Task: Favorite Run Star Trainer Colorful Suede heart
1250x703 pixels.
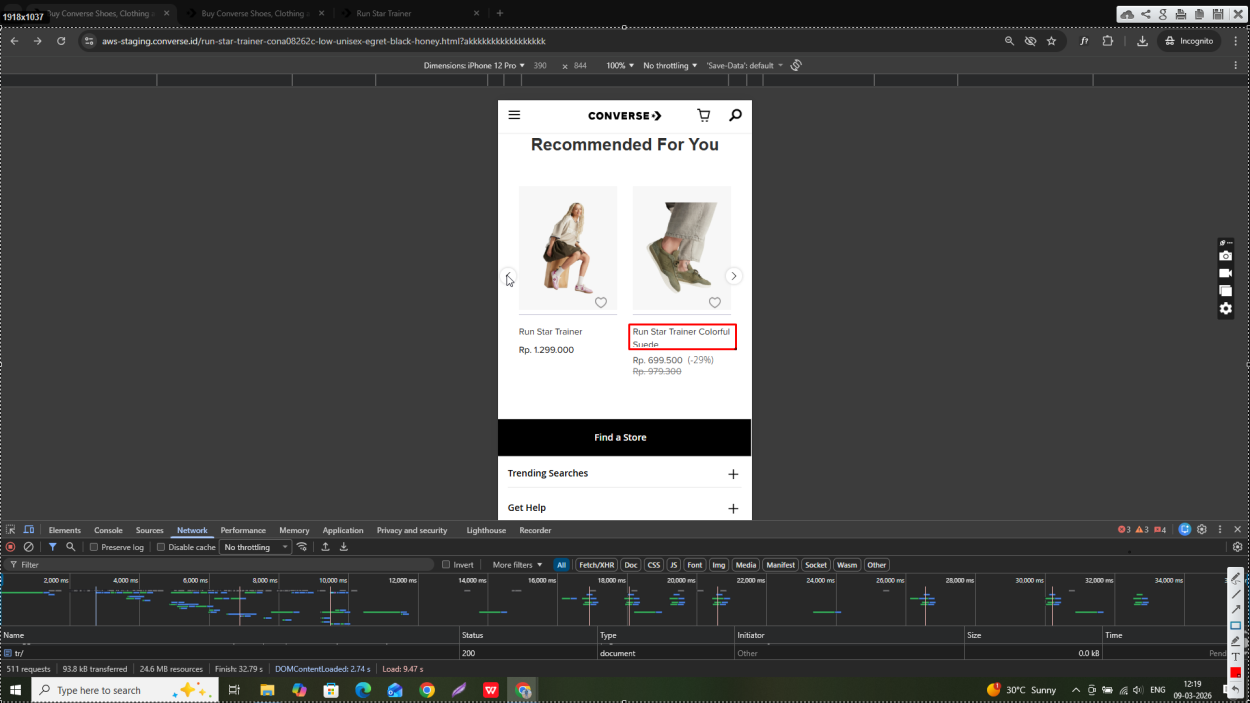Action: click(715, 302)
